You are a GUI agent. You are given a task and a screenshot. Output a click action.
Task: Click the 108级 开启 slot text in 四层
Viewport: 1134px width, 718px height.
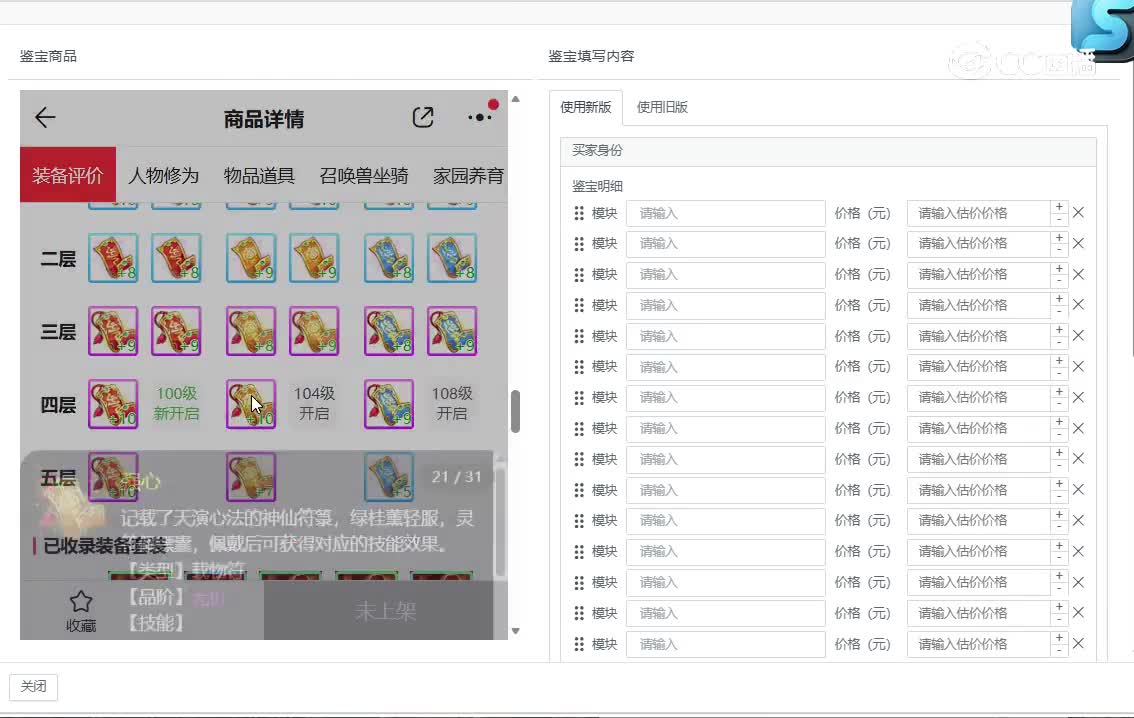(452, 403)
